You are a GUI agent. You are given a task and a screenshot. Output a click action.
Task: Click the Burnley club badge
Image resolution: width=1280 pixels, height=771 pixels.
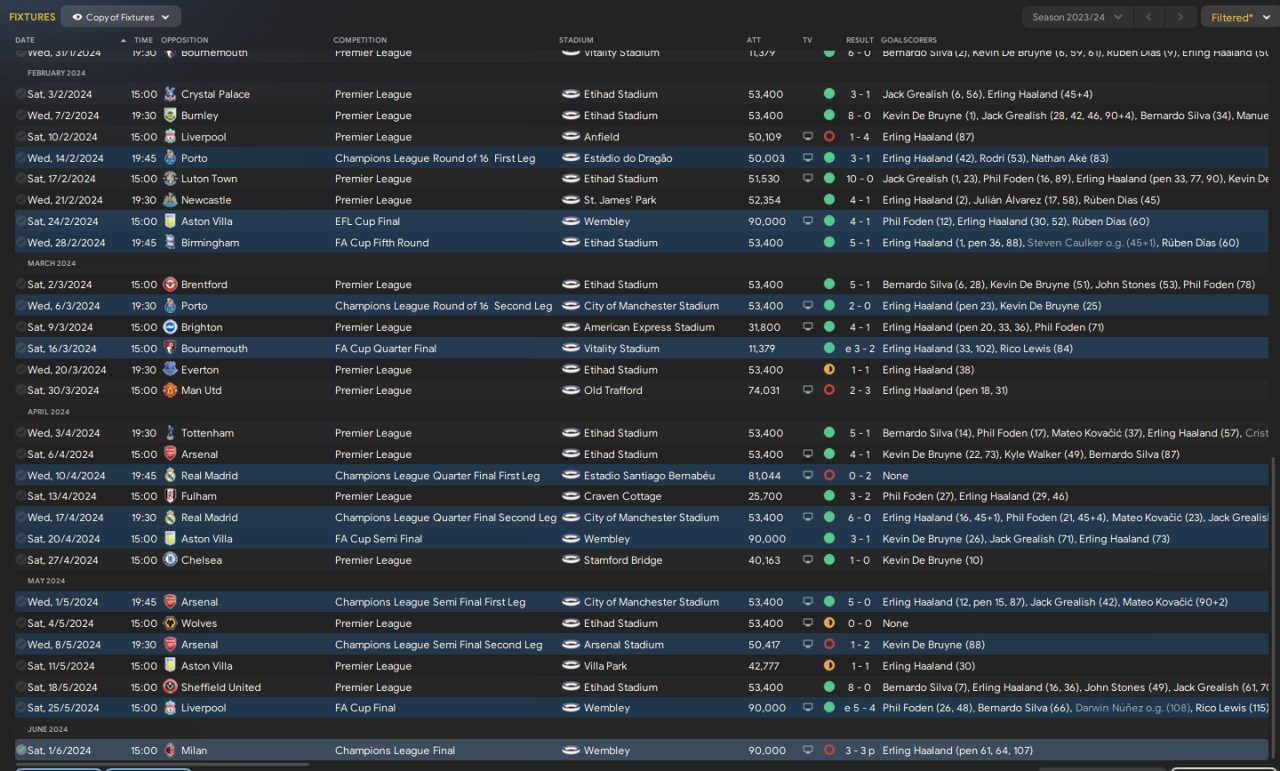tap(170, 115)
